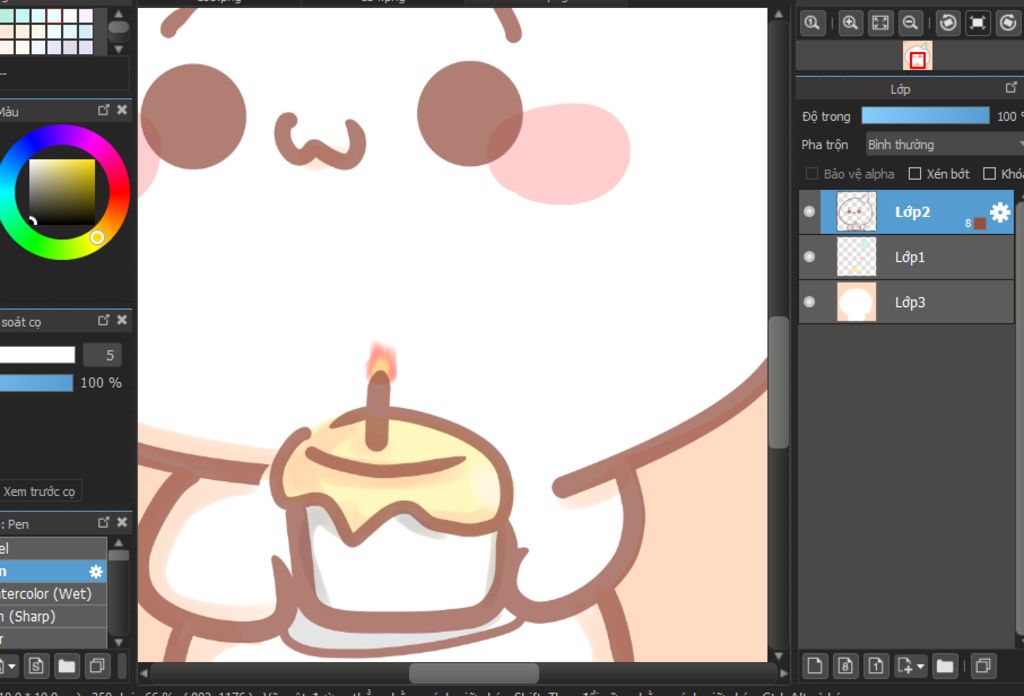Select layer Lớp3 in the layer list
Viewport: 1024px width, 696px height.
coord(906,302)
